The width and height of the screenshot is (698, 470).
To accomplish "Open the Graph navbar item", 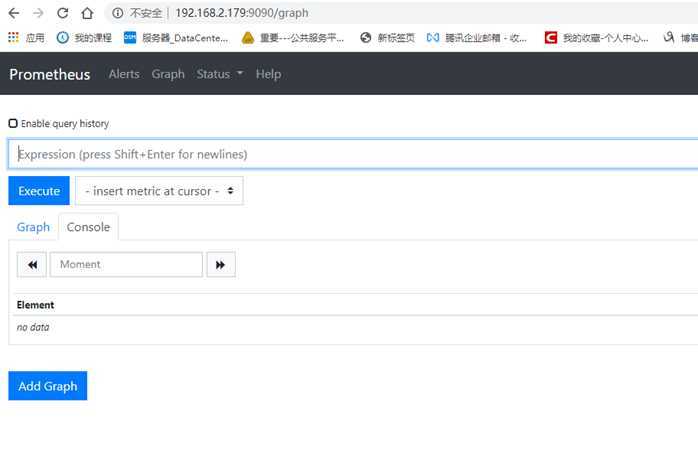I will click(168, 74).
